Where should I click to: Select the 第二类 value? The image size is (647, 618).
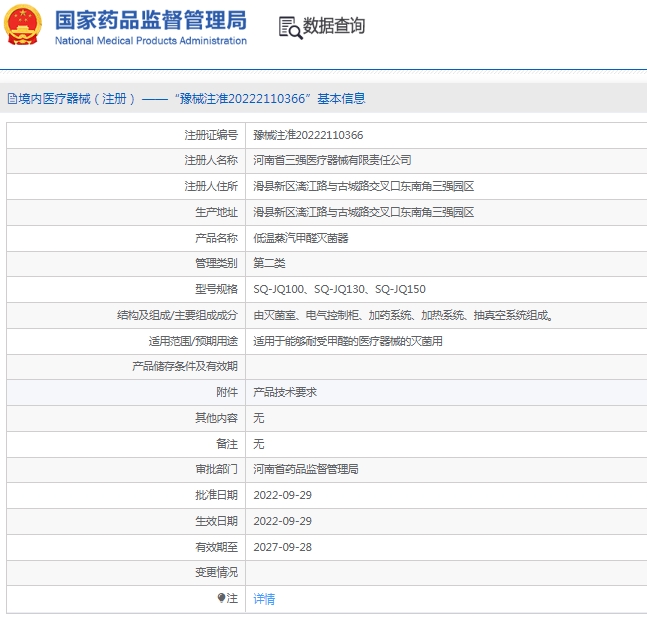pyautogui.click(x=269, y=263)
